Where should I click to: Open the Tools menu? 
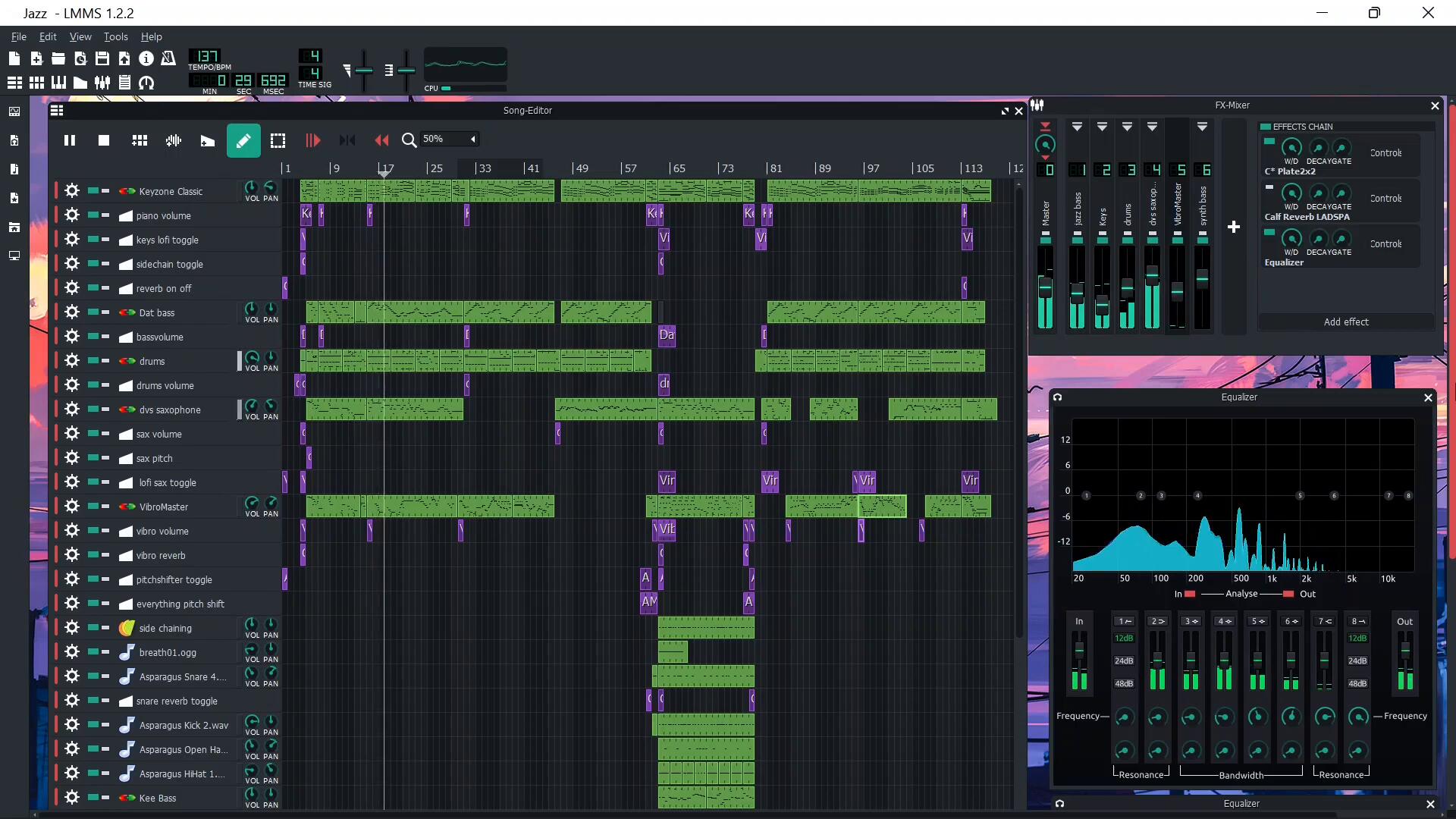115,36
